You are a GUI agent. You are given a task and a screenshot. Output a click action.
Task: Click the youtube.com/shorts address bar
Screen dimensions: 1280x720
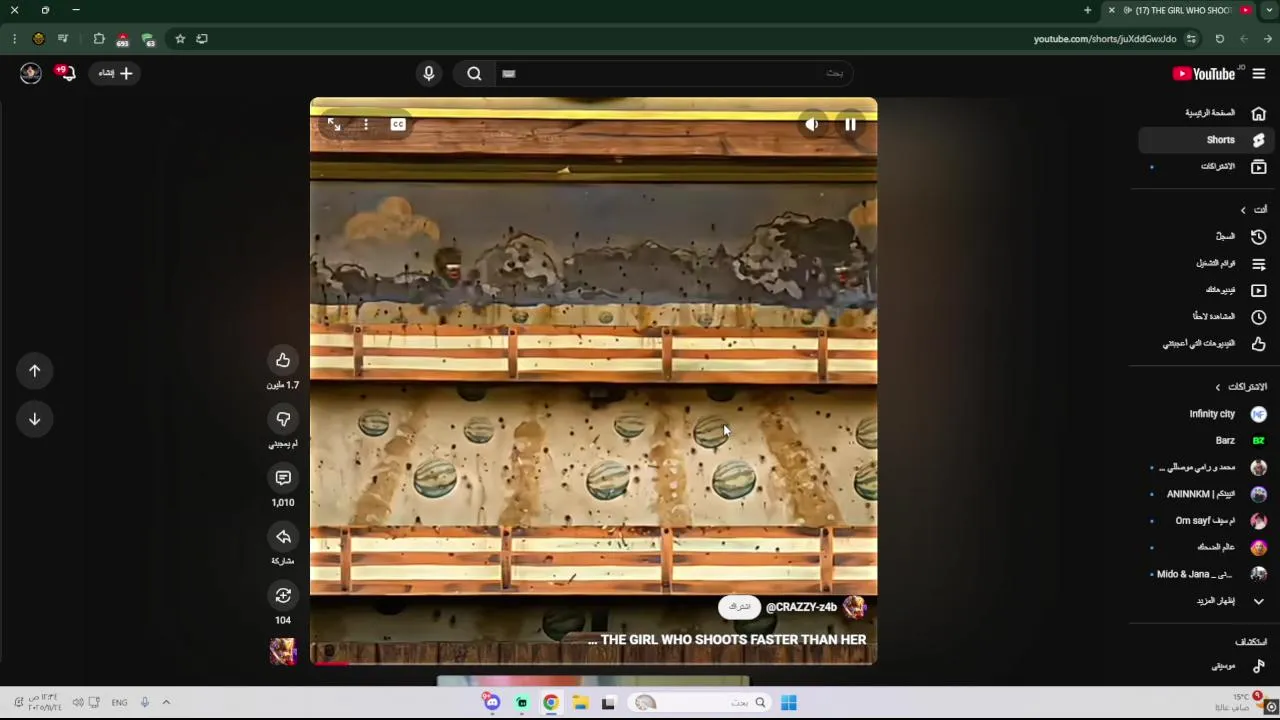(1105, 39)
